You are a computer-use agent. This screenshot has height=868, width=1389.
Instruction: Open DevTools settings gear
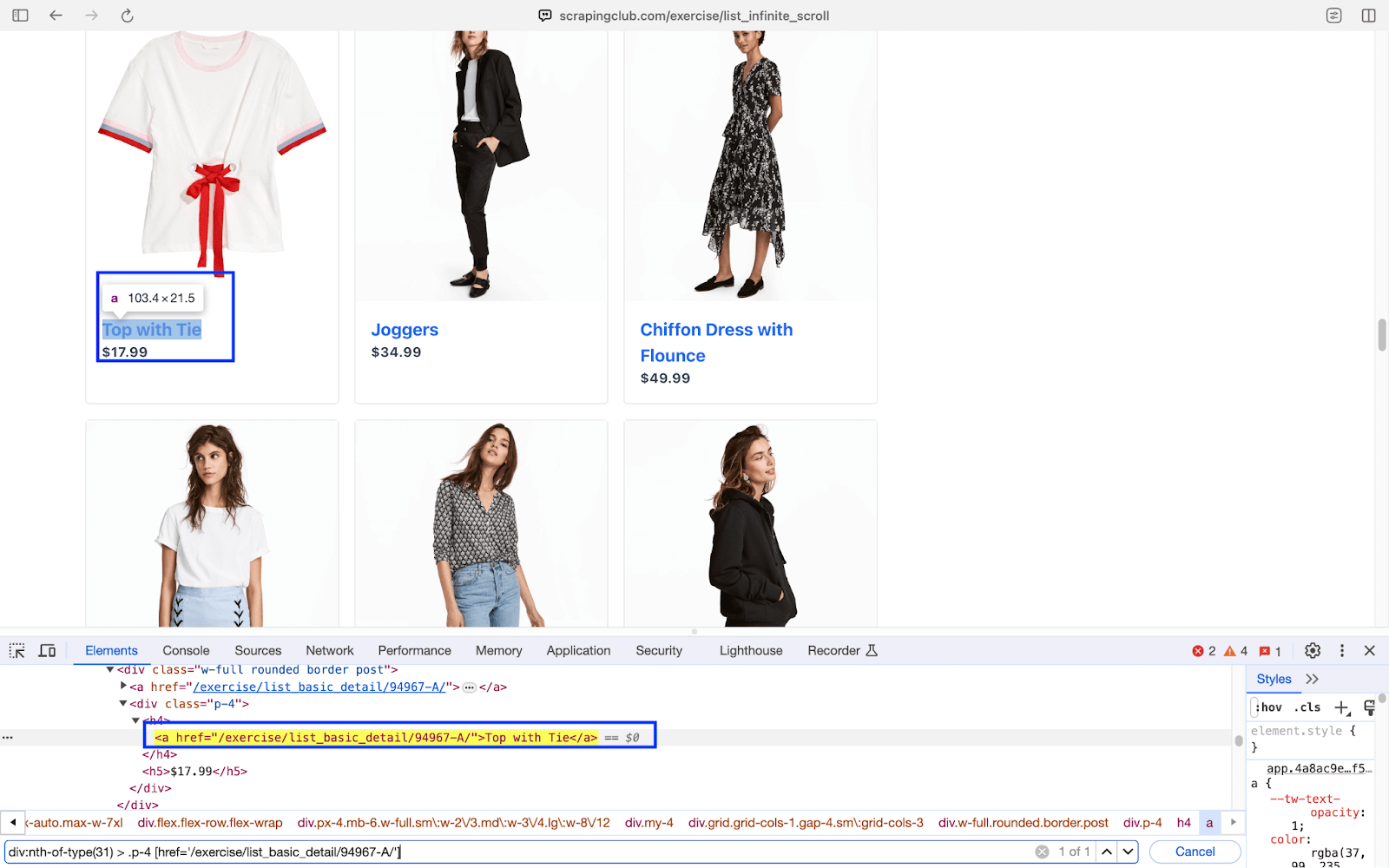(1313, 651)
